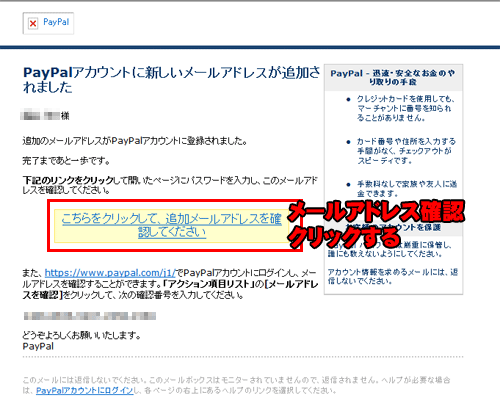This screenshot has width=500, height=406.
Task: Click the broken PayPal logo image
Action: click(48, 23)
